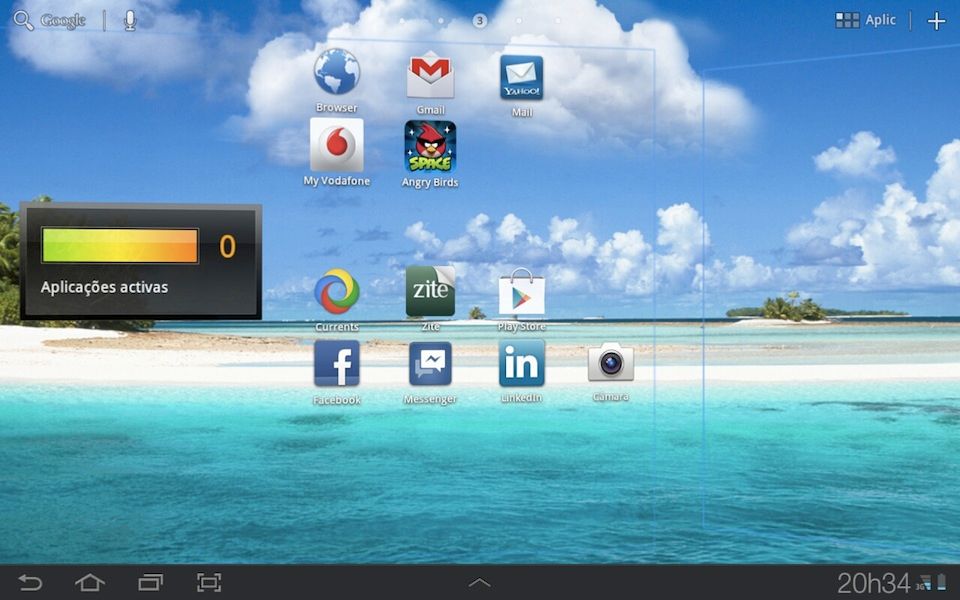Add a widget using the plus button
Viewport: 960px width, 600px height.
click(936, 19)
